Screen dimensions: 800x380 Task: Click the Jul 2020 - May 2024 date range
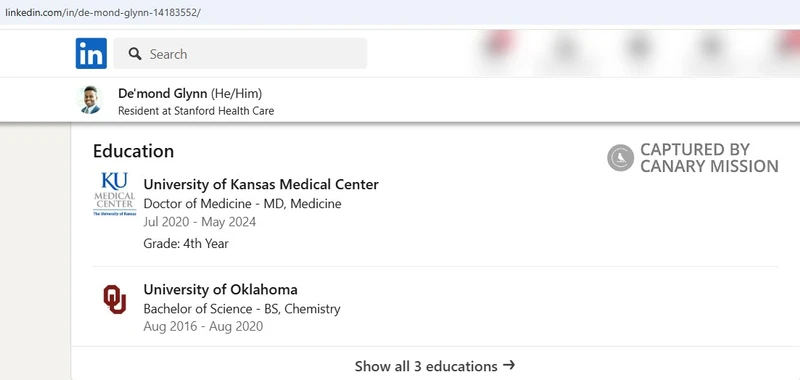tap(199, 222)
